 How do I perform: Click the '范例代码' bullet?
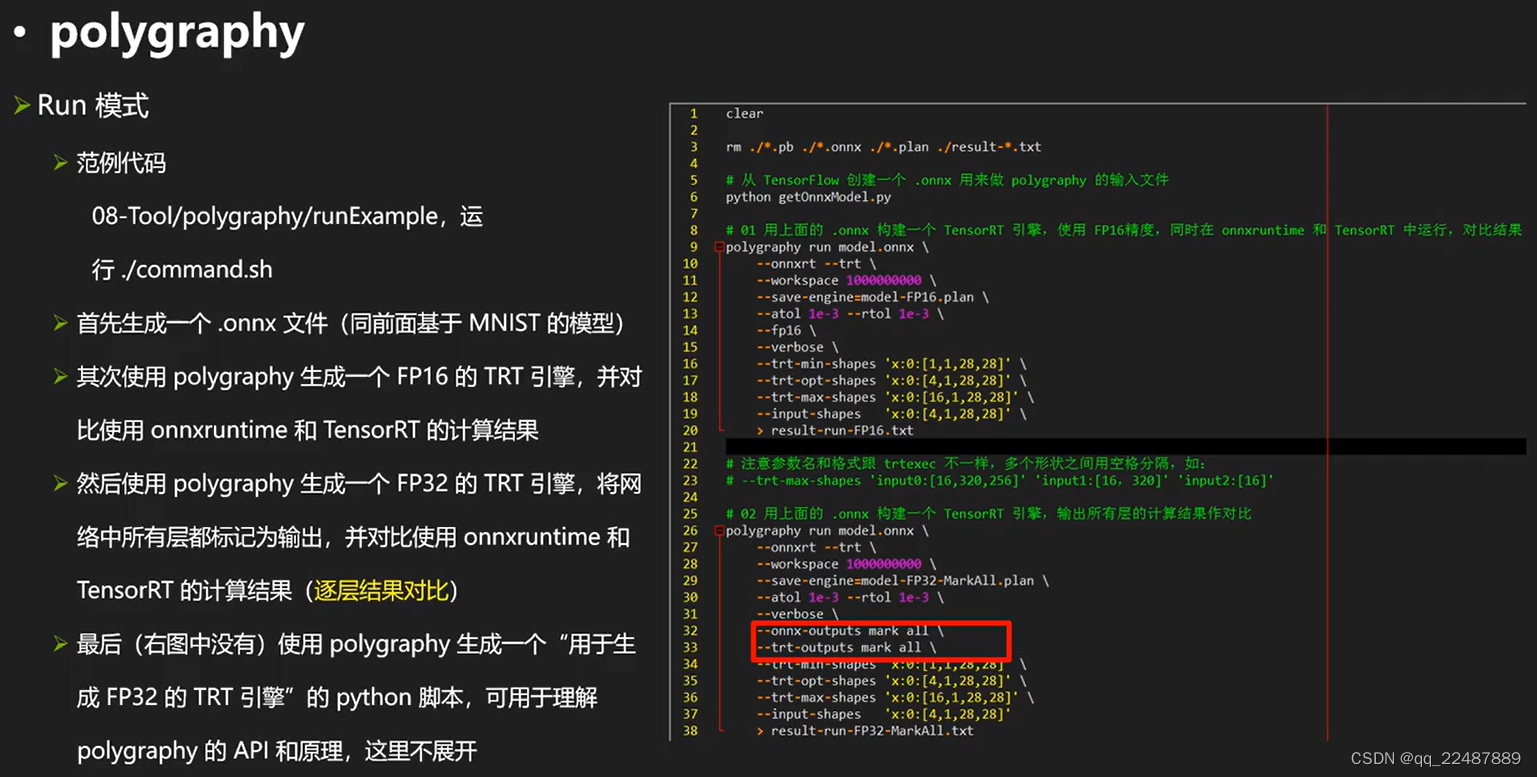coord(121,163)
